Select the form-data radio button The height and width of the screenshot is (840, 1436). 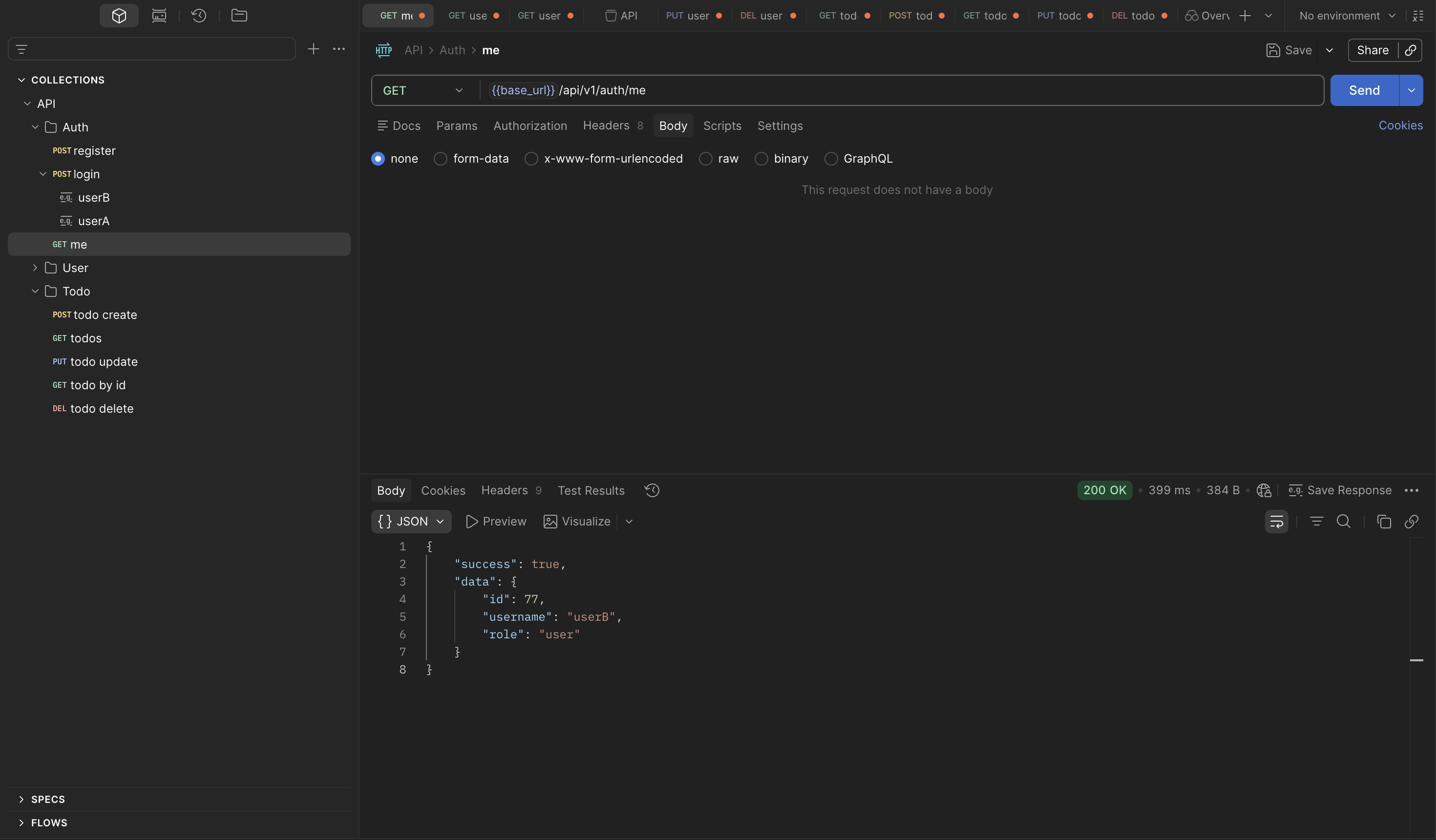pyautogui.click(x=441, y=158)
